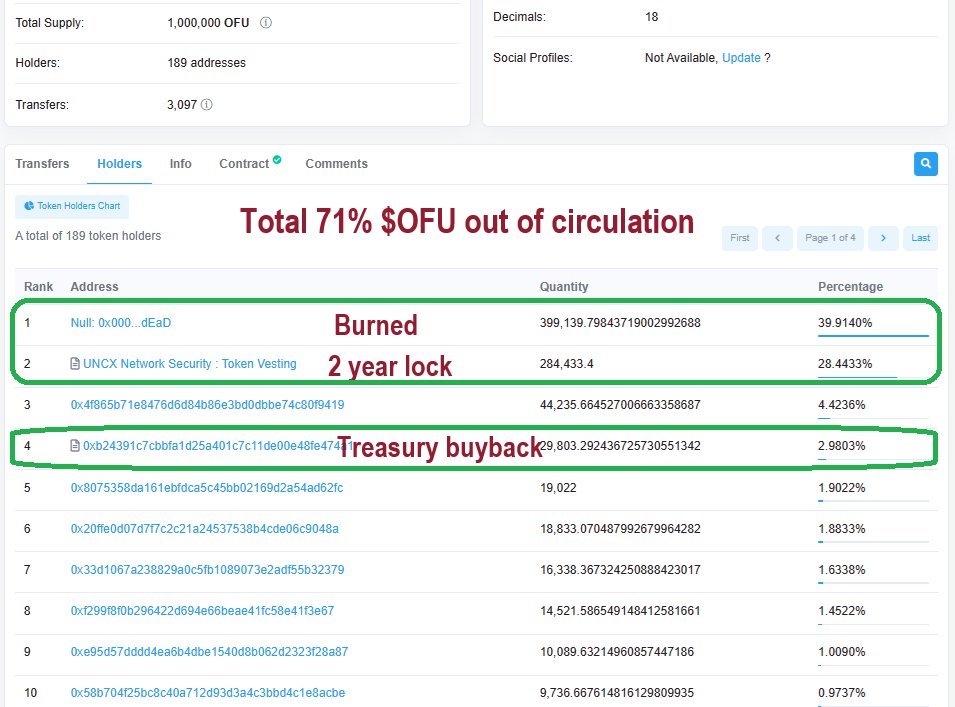Open the Null: 0x000...dEaD address
Screen dimensions: 955x707
pyautogui.click(x=121, y=323)
